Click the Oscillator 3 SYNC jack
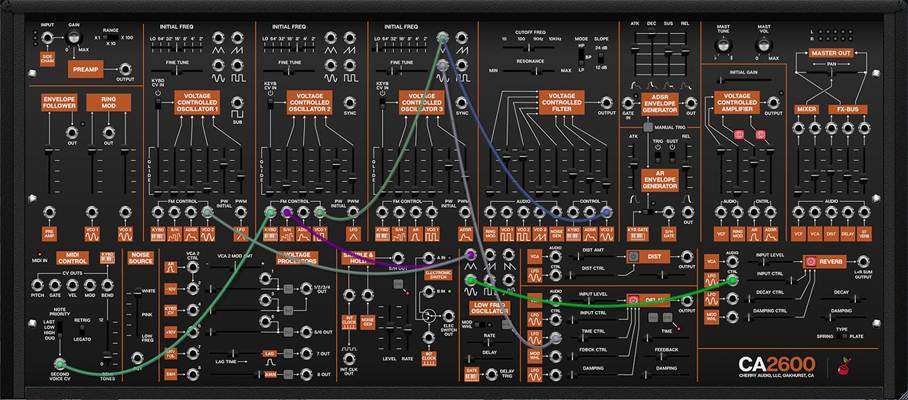Viewport: 908px width, 400px height. click(462, 102)
